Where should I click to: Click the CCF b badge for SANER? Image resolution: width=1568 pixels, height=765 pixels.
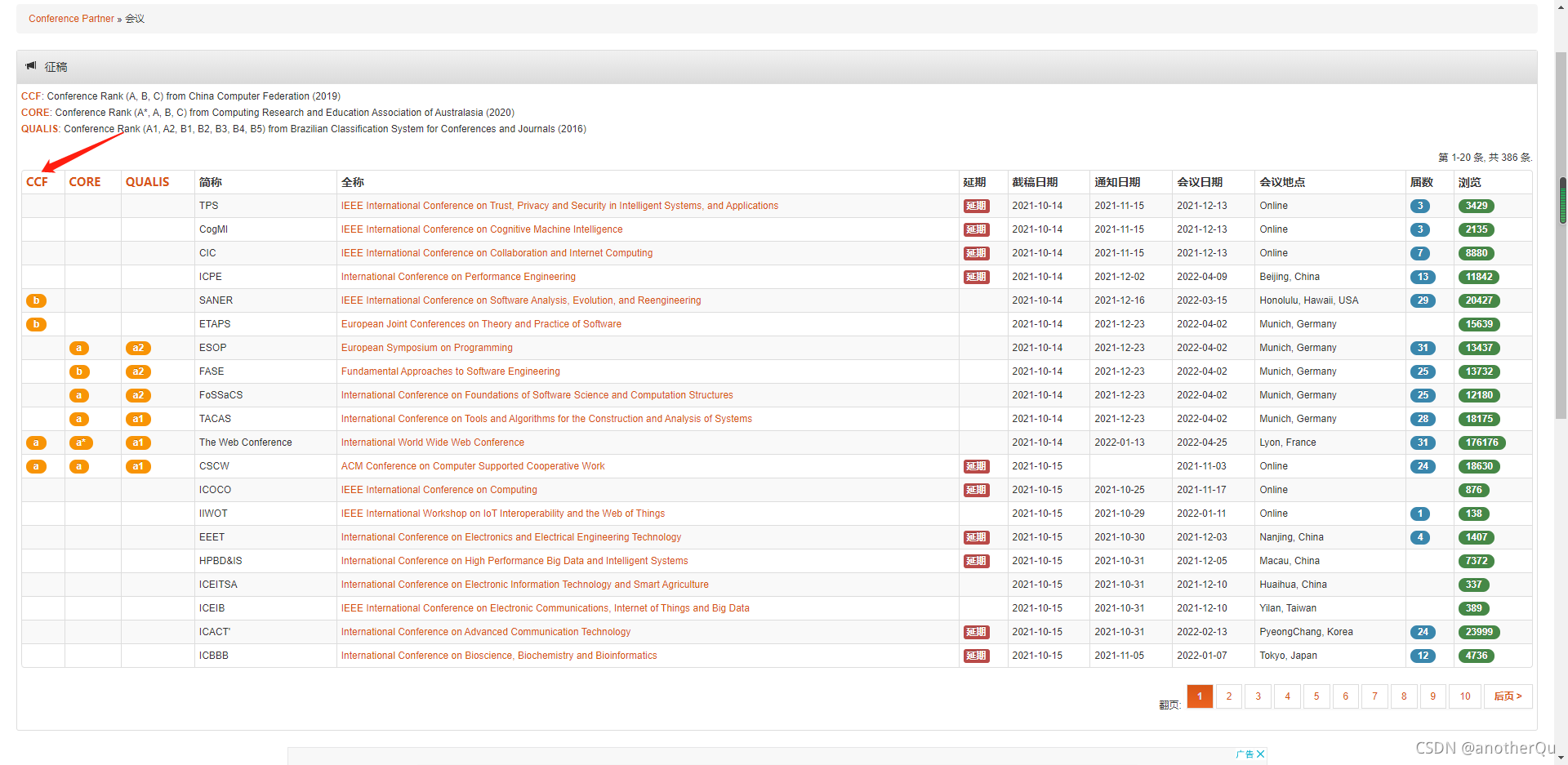(x=37, y=300)
